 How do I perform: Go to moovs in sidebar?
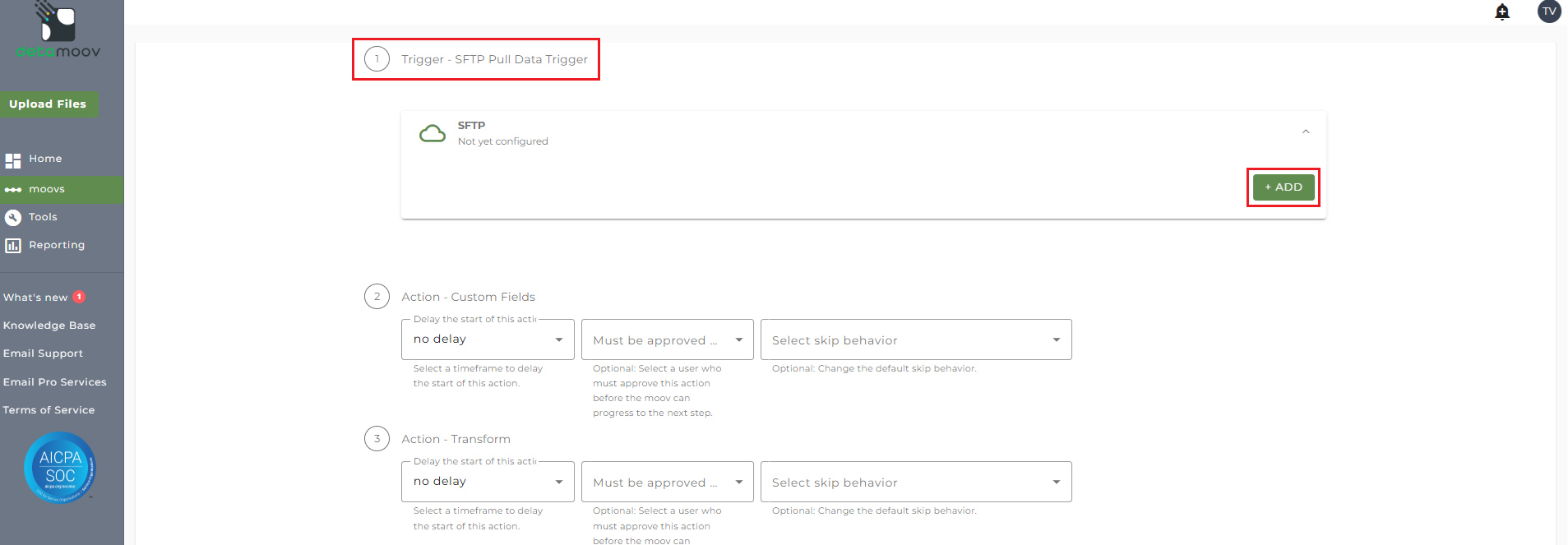pyautogui.click(x=47, y=189)
